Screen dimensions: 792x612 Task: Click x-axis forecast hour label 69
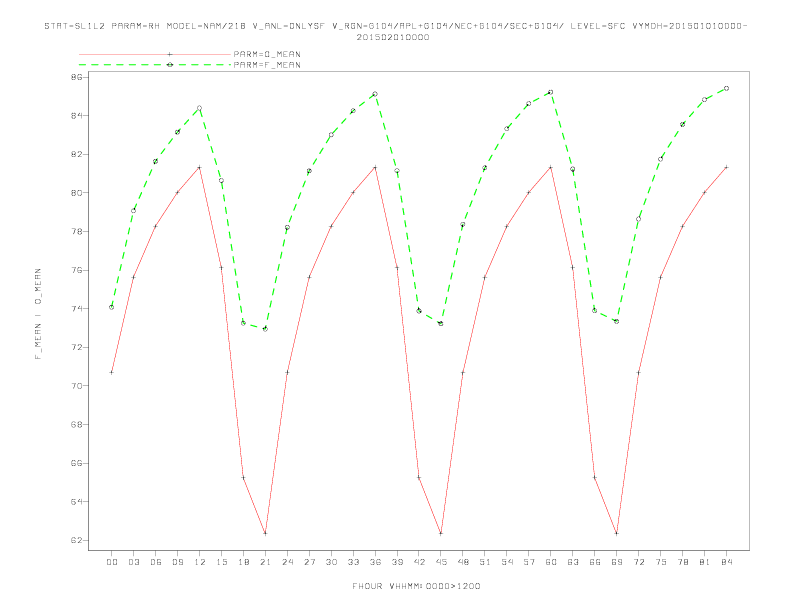tap(617, 562)
